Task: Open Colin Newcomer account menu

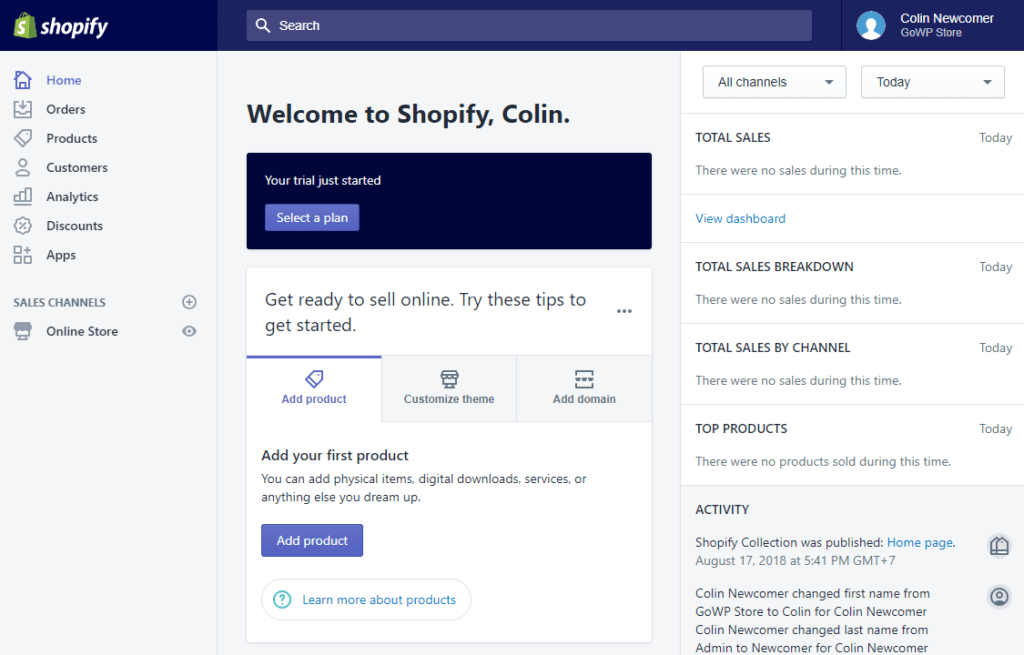Action: tap(933, 25)
